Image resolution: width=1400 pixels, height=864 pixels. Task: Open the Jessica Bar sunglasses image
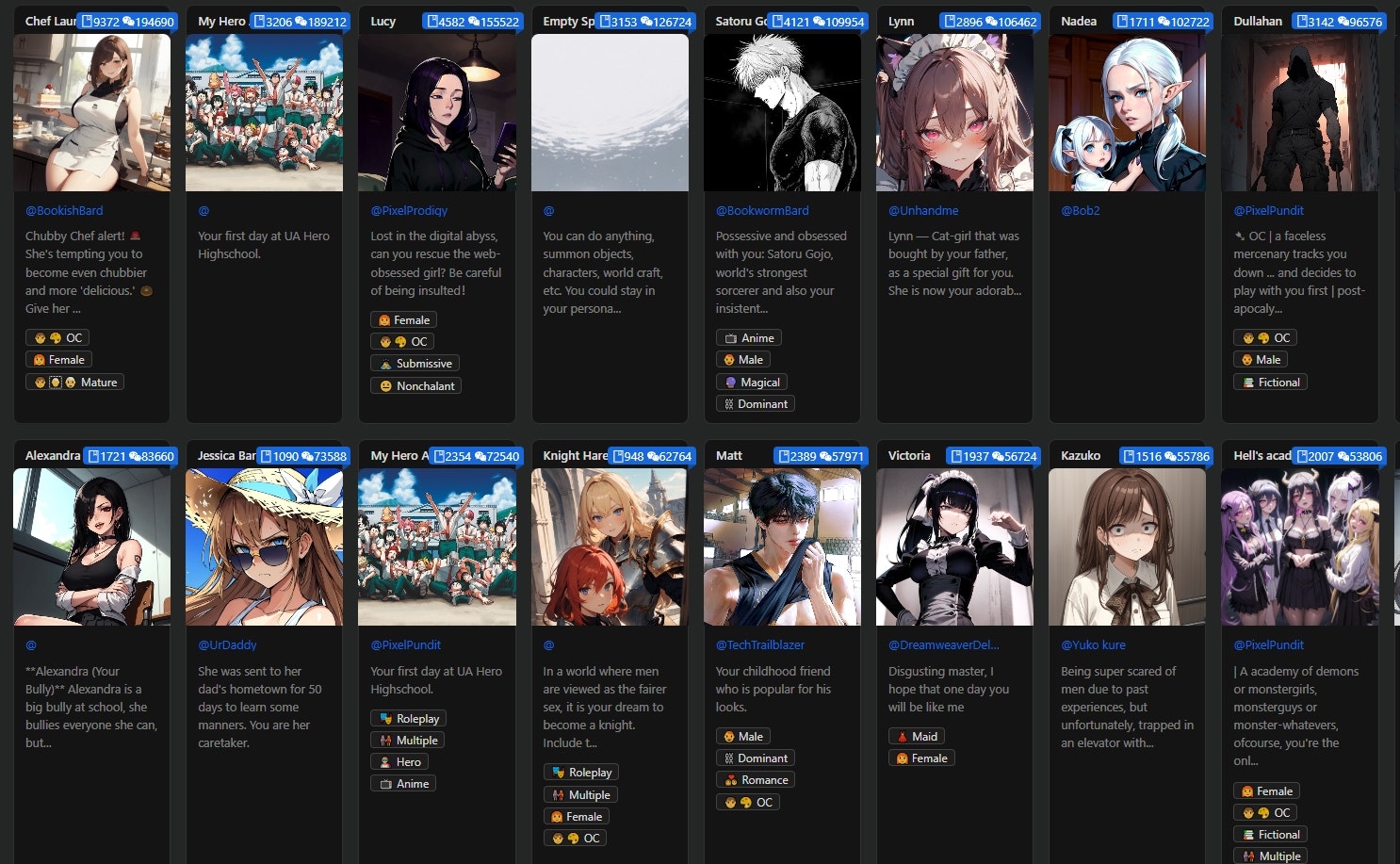[x=264, y=547]
